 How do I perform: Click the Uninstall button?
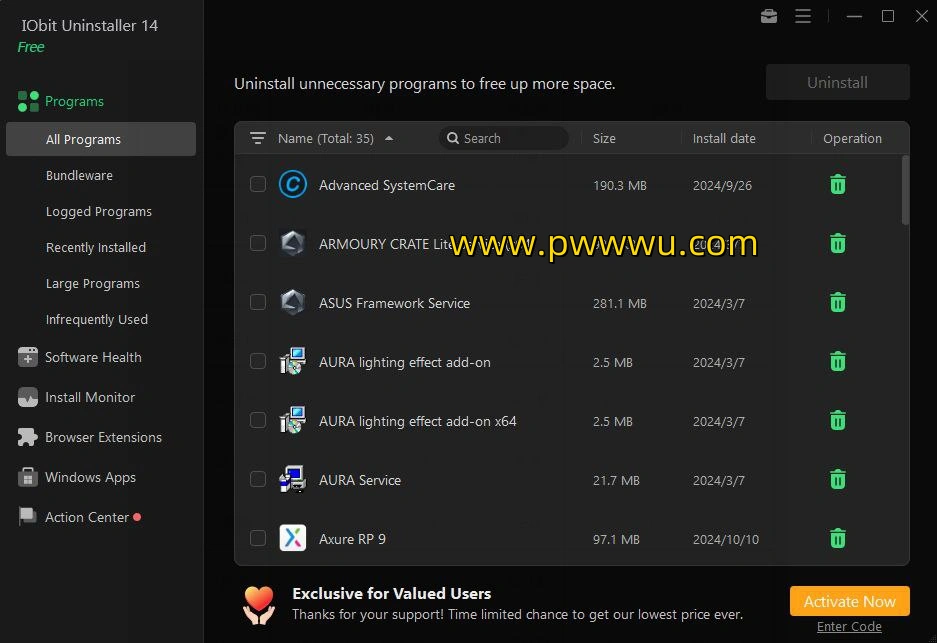point(838,82)
